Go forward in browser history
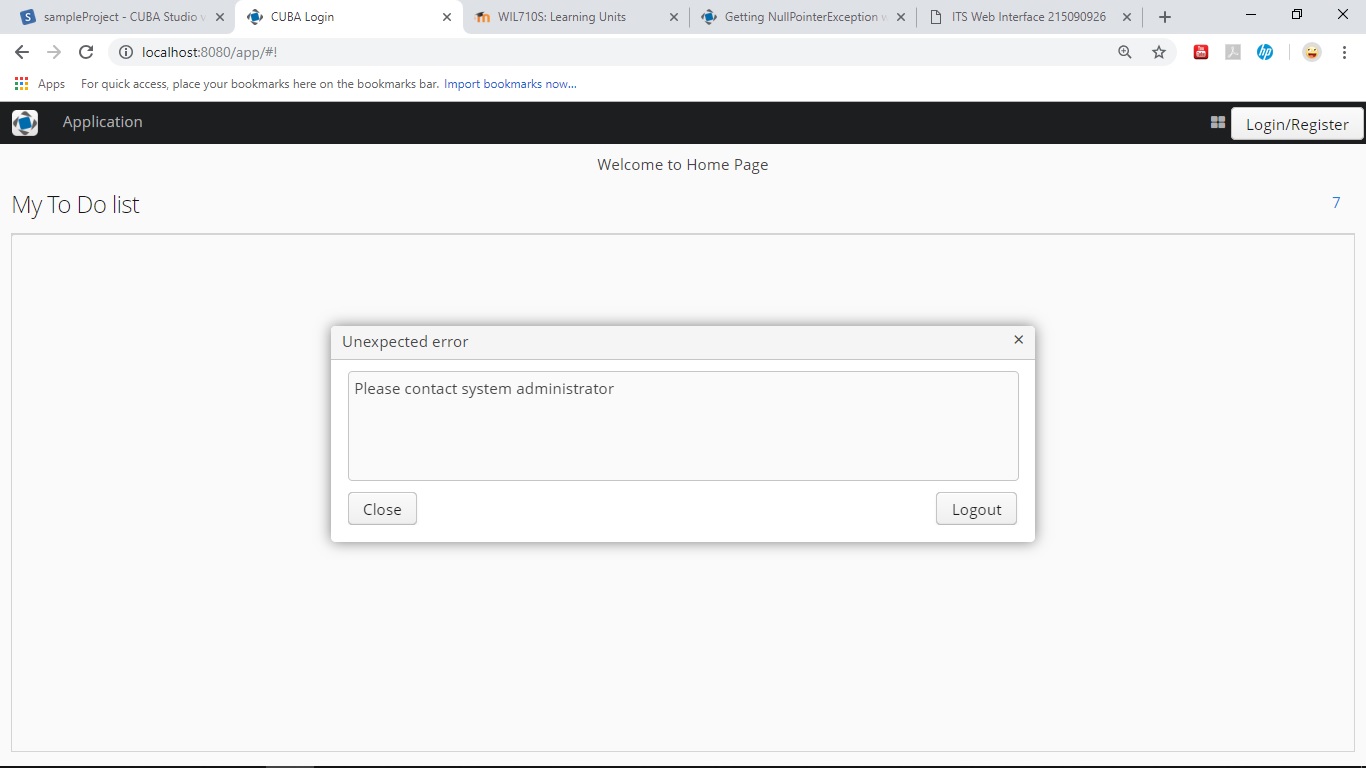Viewport: 1366px width, 768px height. coord(54,52)
